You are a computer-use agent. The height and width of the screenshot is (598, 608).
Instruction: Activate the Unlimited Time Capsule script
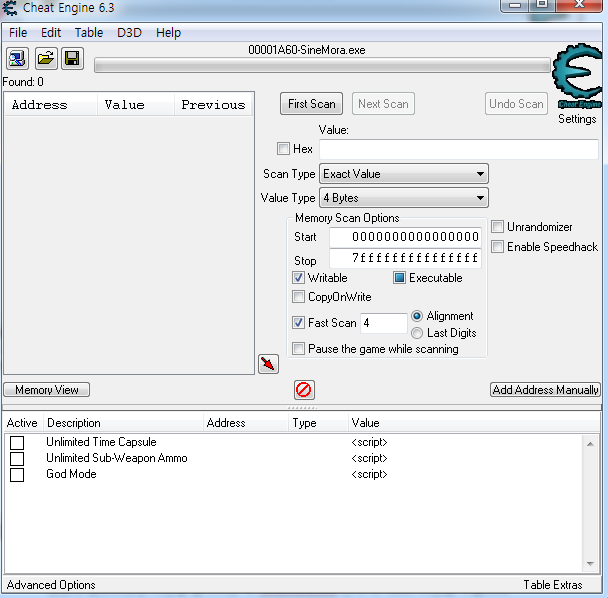click(x=17, y=442)
